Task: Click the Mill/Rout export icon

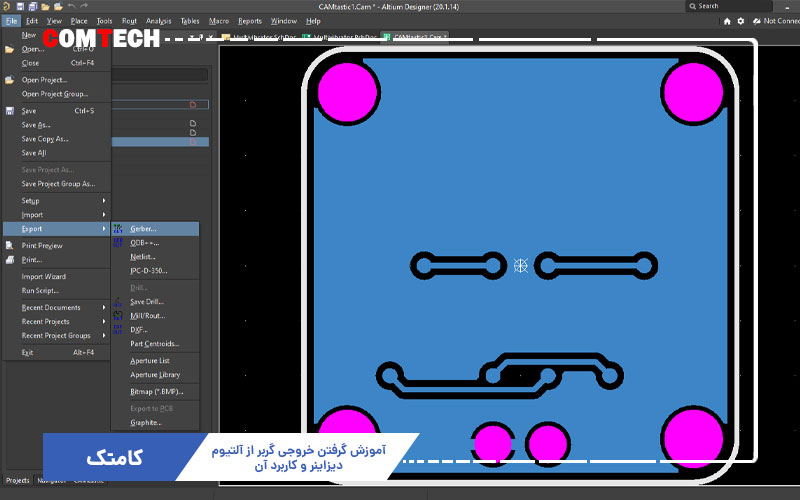Action: coord(118,315)
